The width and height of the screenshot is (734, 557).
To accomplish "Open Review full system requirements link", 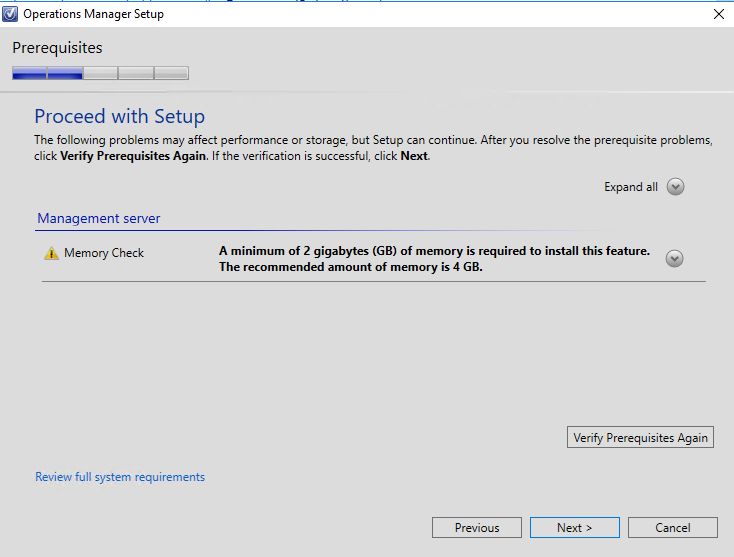I will point(120,477).
